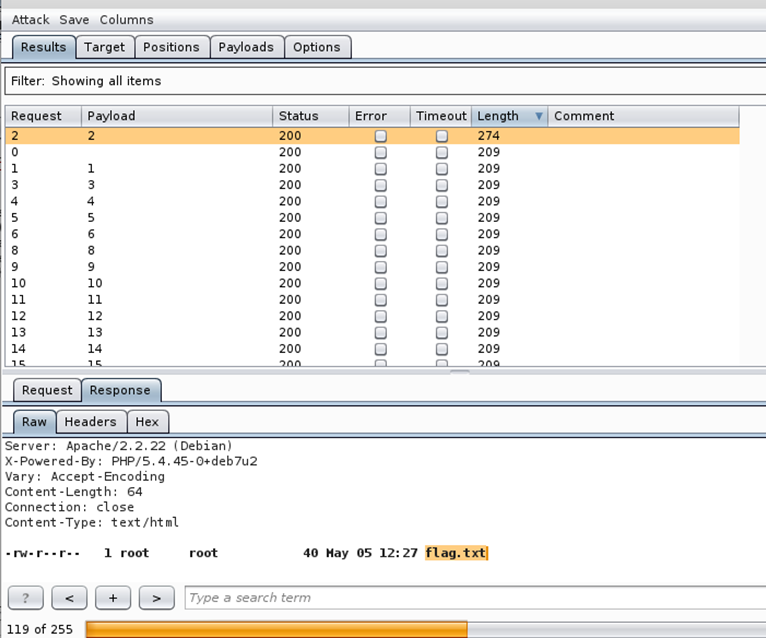Open the Request tab
The image size is (766, 640).
47,390
